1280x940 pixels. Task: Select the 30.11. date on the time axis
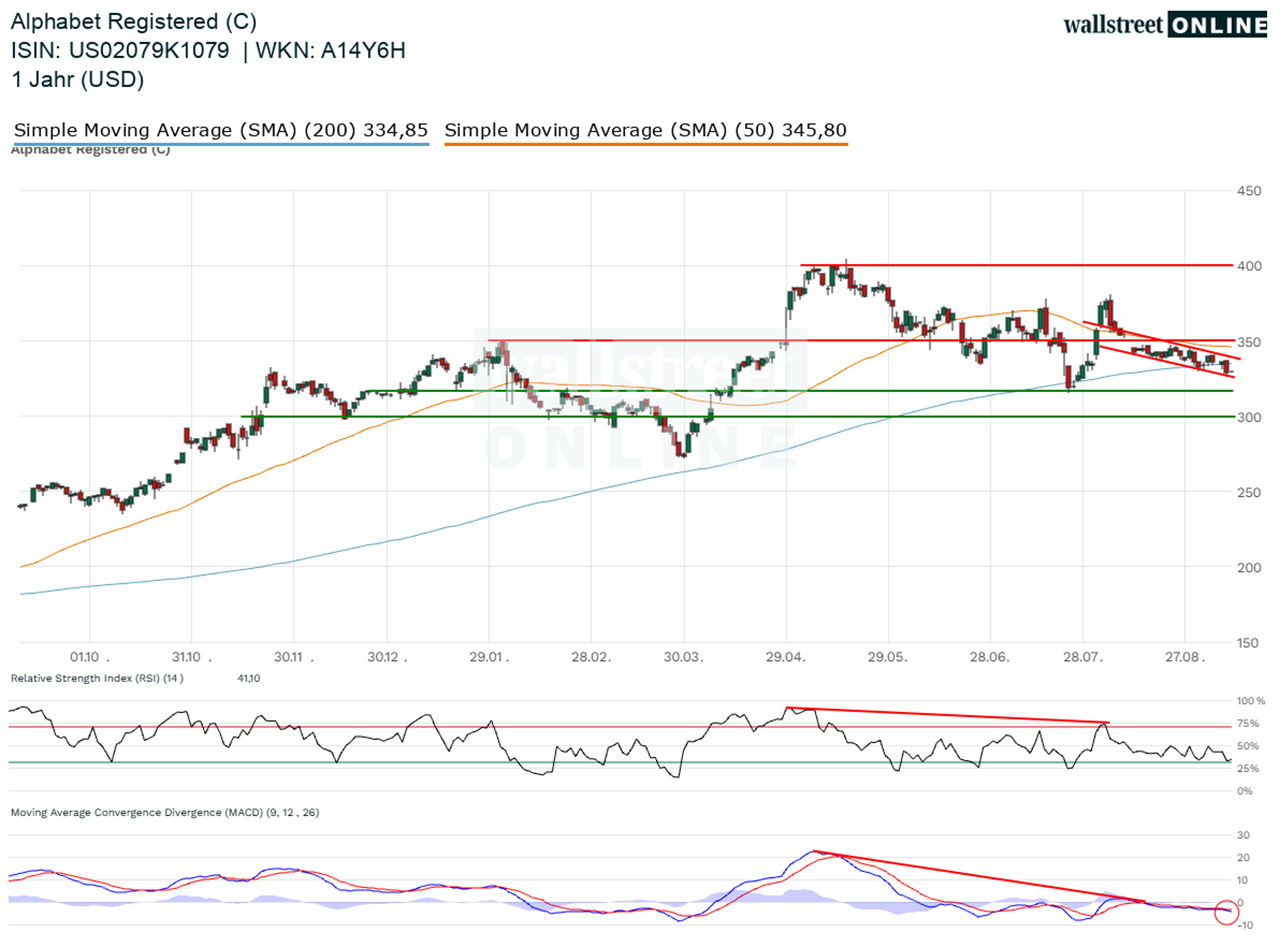(293, 659)
